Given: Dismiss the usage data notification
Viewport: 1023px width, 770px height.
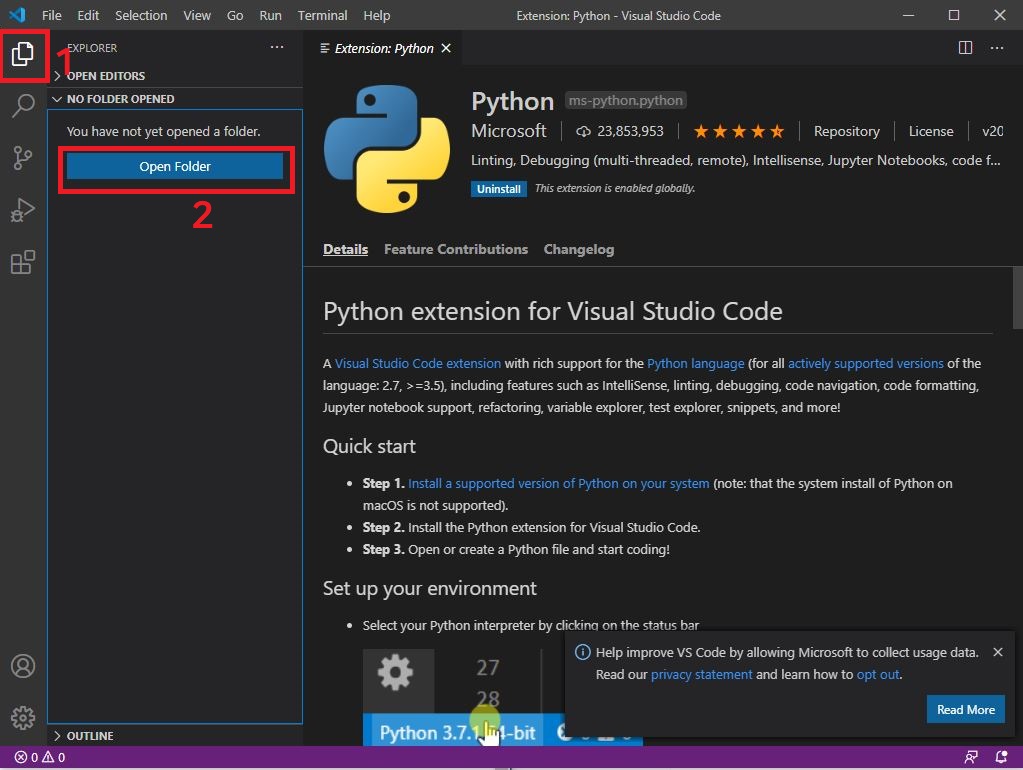Looking at the screenshot, I should click(998, 652).
